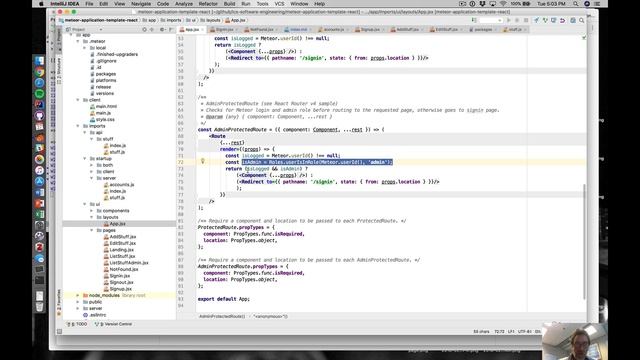Click 'export default App;' line in editor
The height and width of the screenshot is (360, 640).
224,299
